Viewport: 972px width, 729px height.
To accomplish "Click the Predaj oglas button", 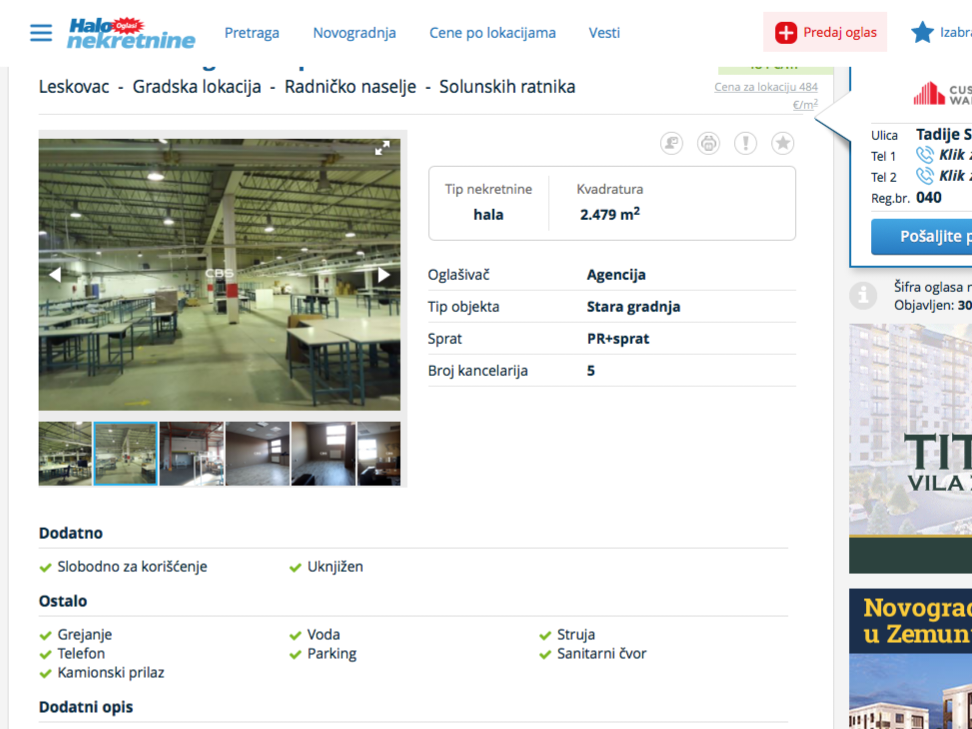I will pyautogui.click(x=825, y=33).
